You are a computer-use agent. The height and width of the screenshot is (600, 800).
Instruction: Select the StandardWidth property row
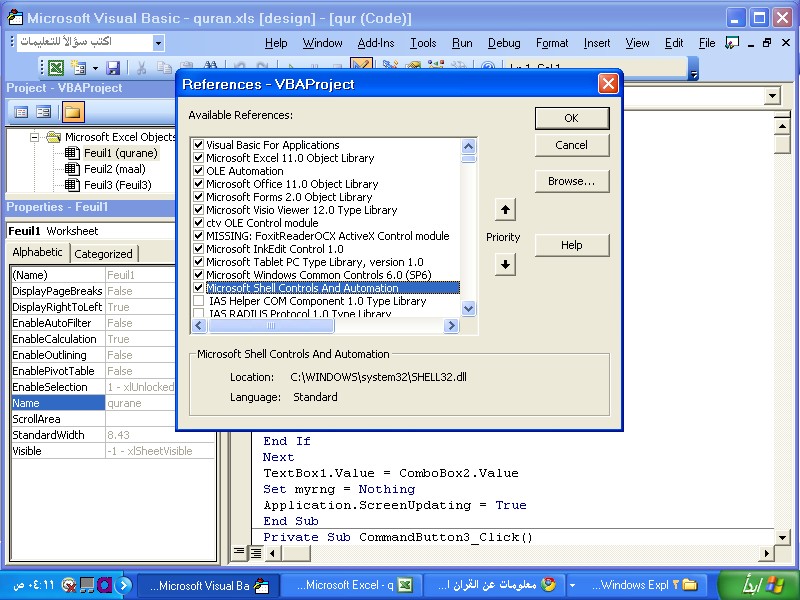112,435
